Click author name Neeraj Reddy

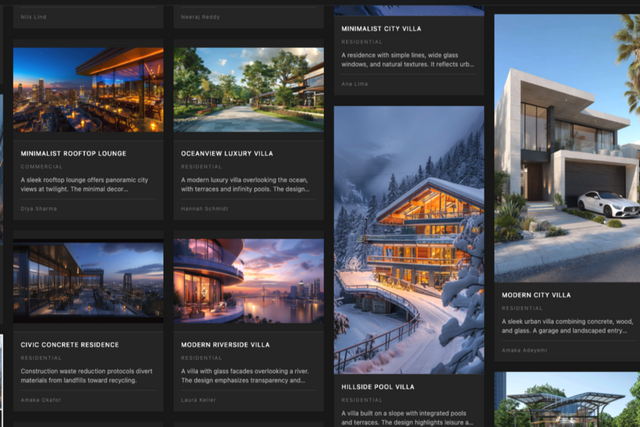[202, 17]
